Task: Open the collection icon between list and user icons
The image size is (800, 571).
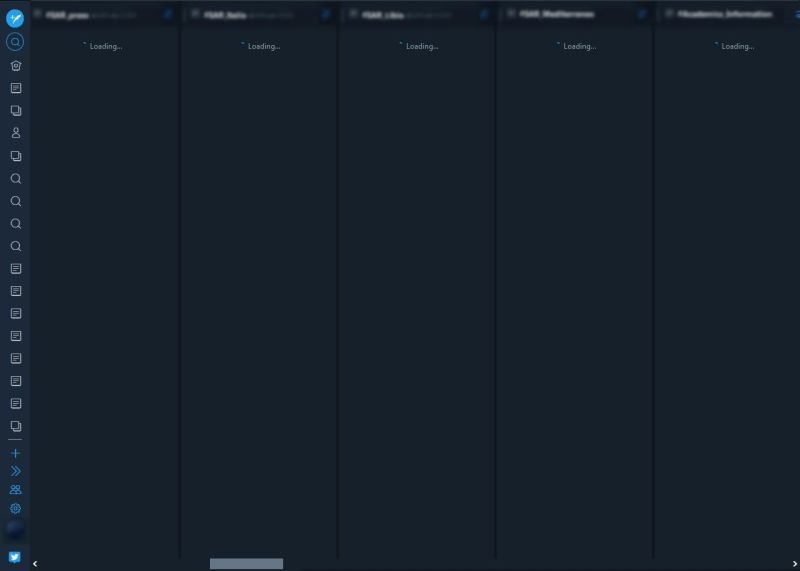Action: pos(16,111)
